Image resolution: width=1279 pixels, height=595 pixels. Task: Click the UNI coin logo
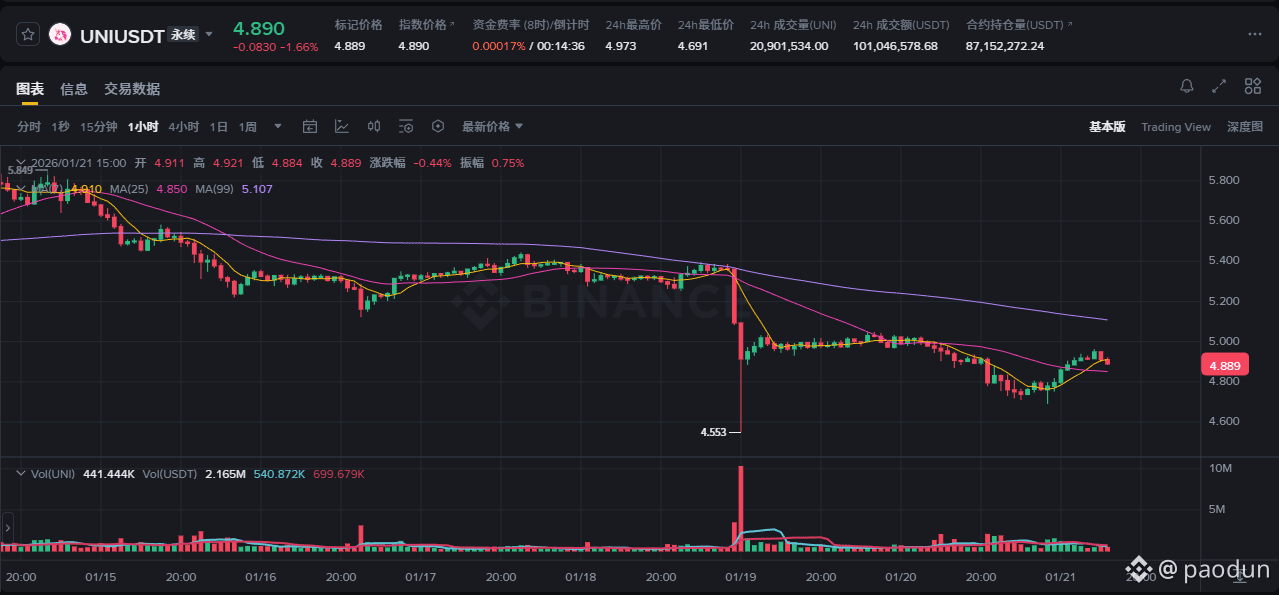tap(61, 34)
